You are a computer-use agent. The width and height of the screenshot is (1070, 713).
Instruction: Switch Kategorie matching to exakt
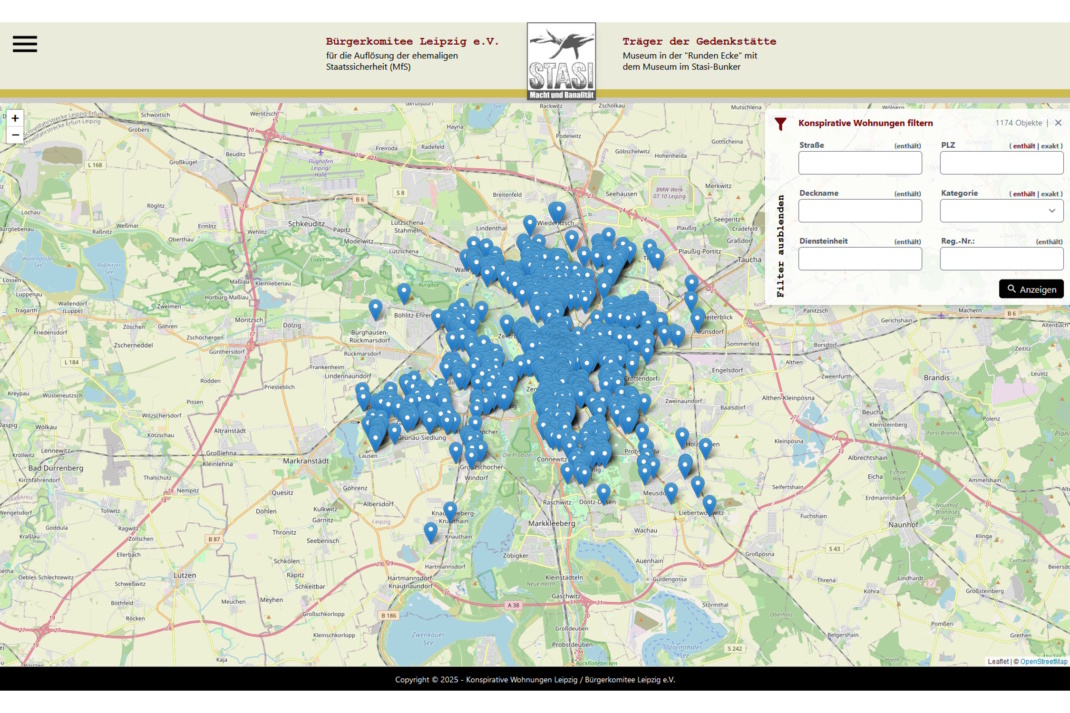tap(1050, 194)
